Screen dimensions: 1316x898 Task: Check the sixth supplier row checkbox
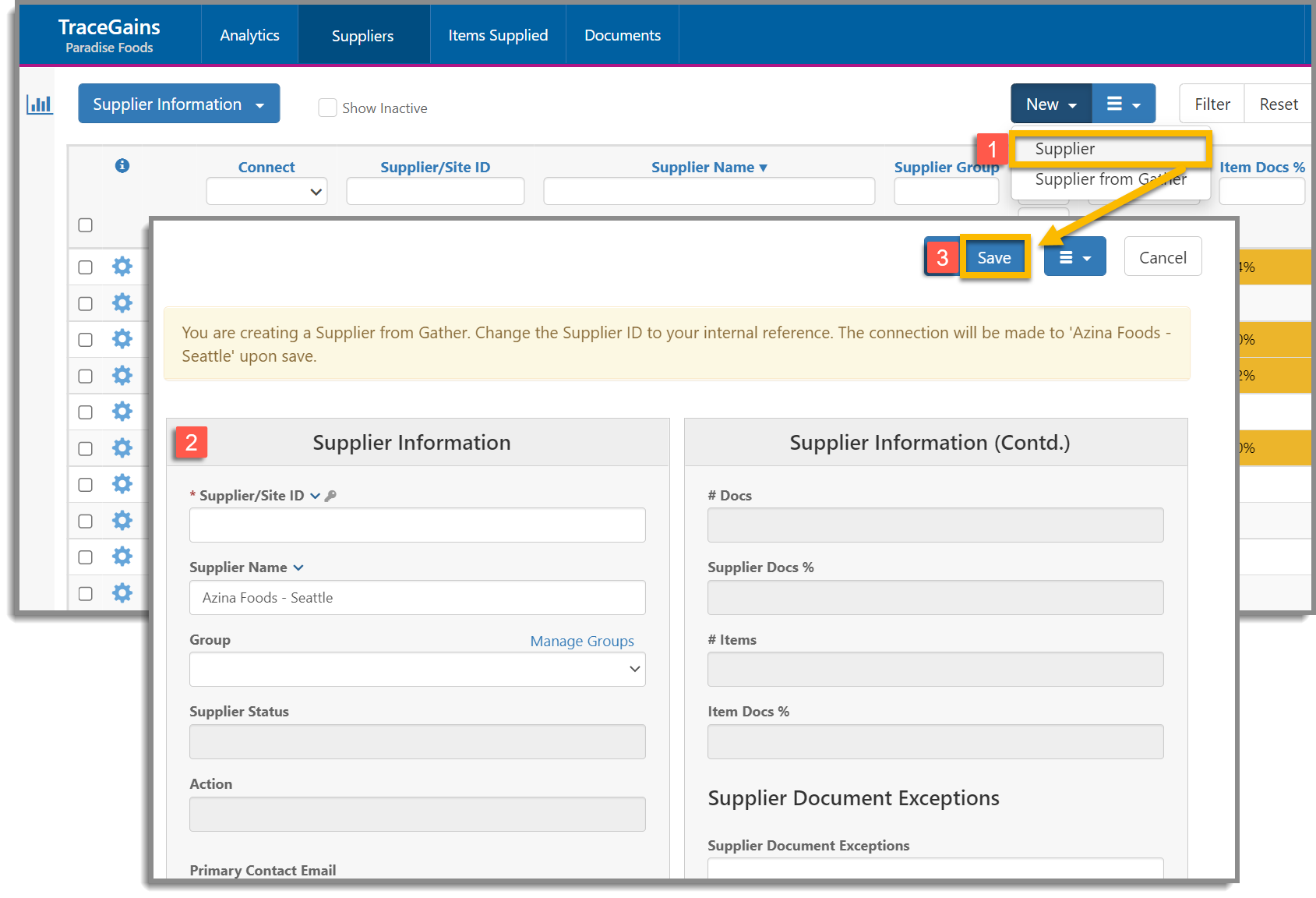coord(86,449)
